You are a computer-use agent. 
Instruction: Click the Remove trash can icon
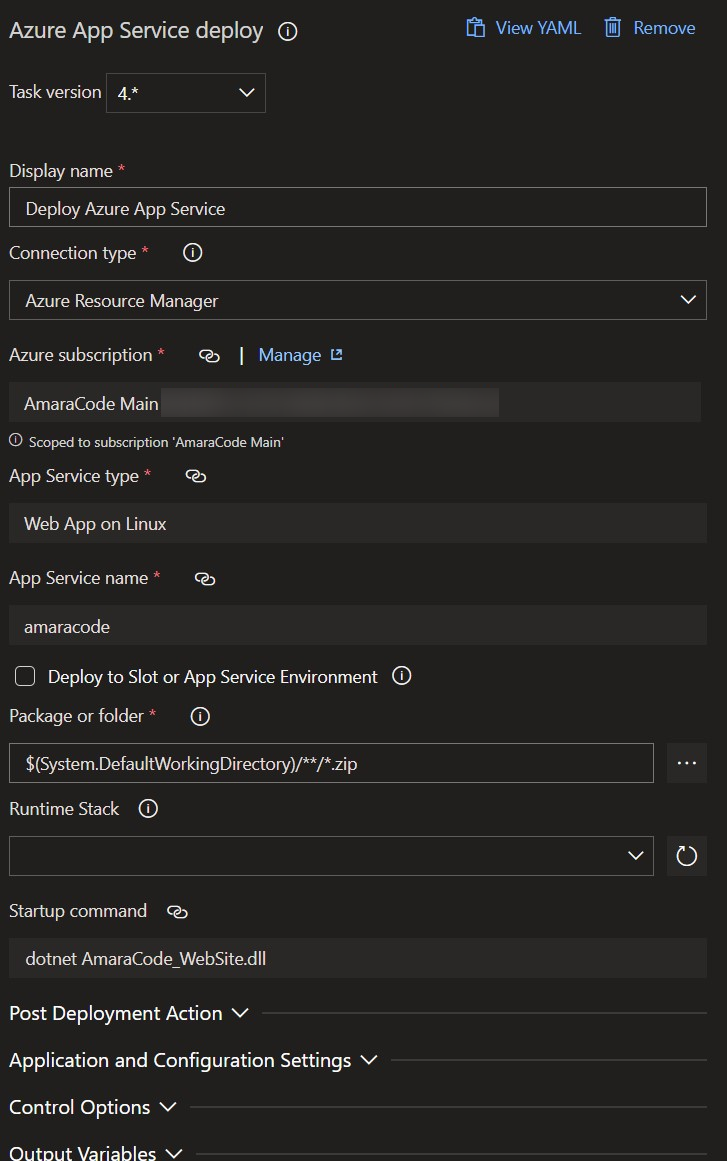click(612, 28)
